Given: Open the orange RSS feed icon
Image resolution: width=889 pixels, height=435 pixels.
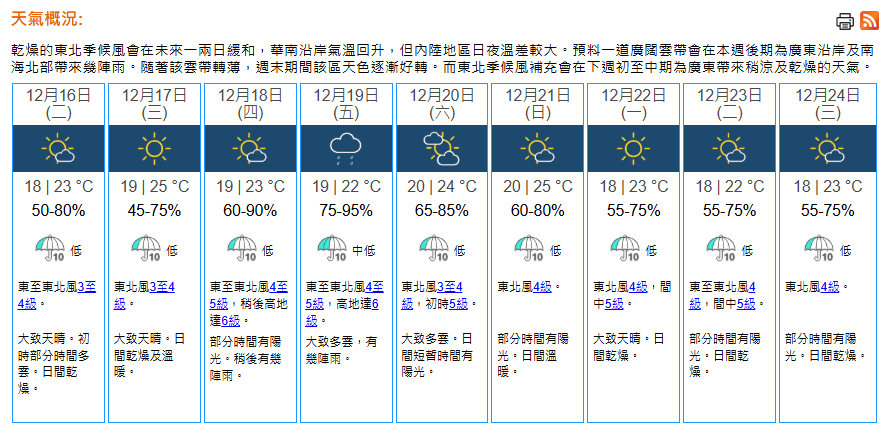Looking at the screenshot, I should (870, 21).
